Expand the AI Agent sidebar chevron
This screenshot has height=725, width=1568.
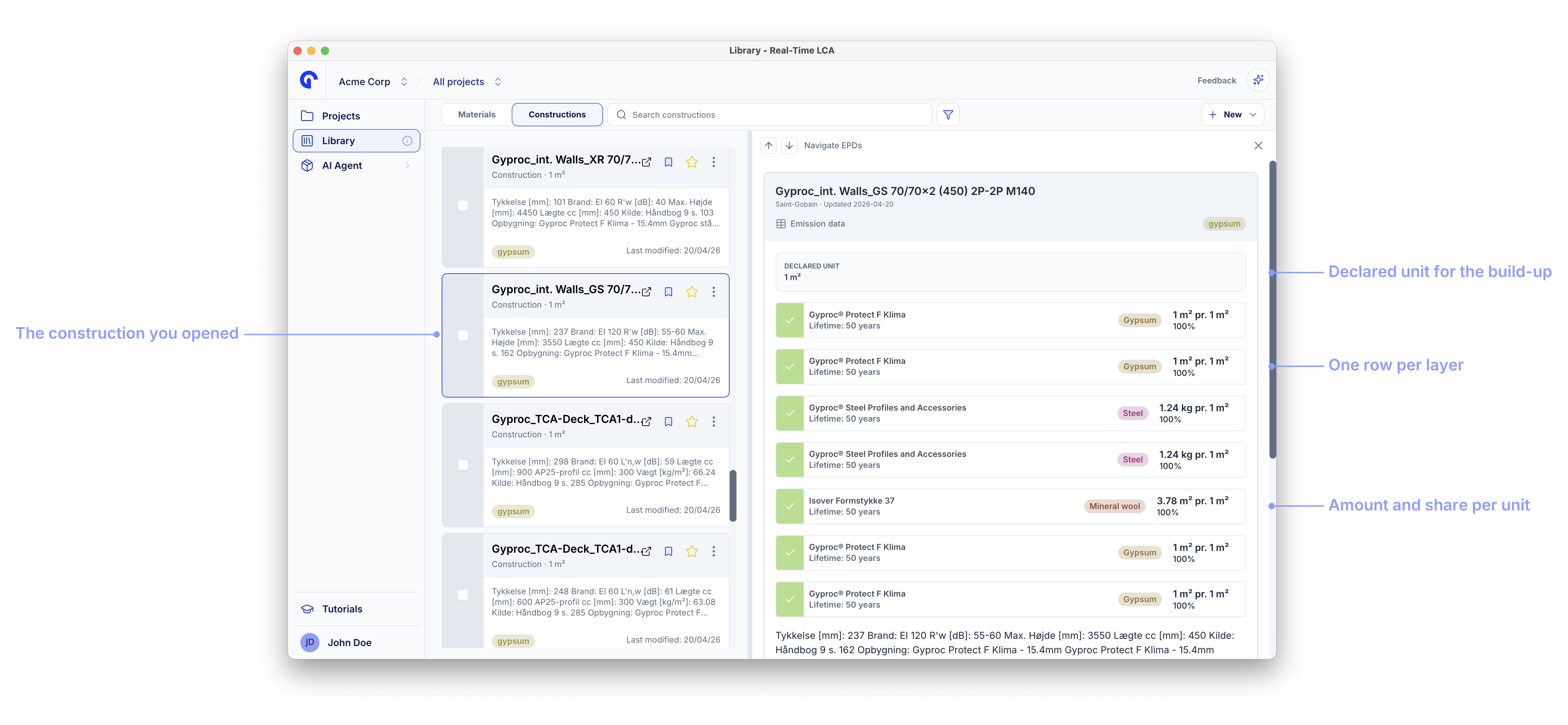point(407,165)
